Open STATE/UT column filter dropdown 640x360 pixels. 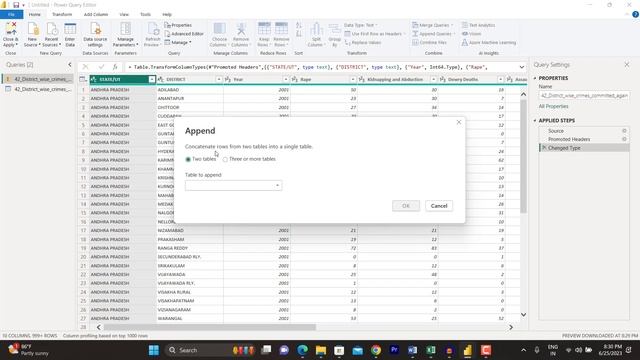[x=152, y=79]
